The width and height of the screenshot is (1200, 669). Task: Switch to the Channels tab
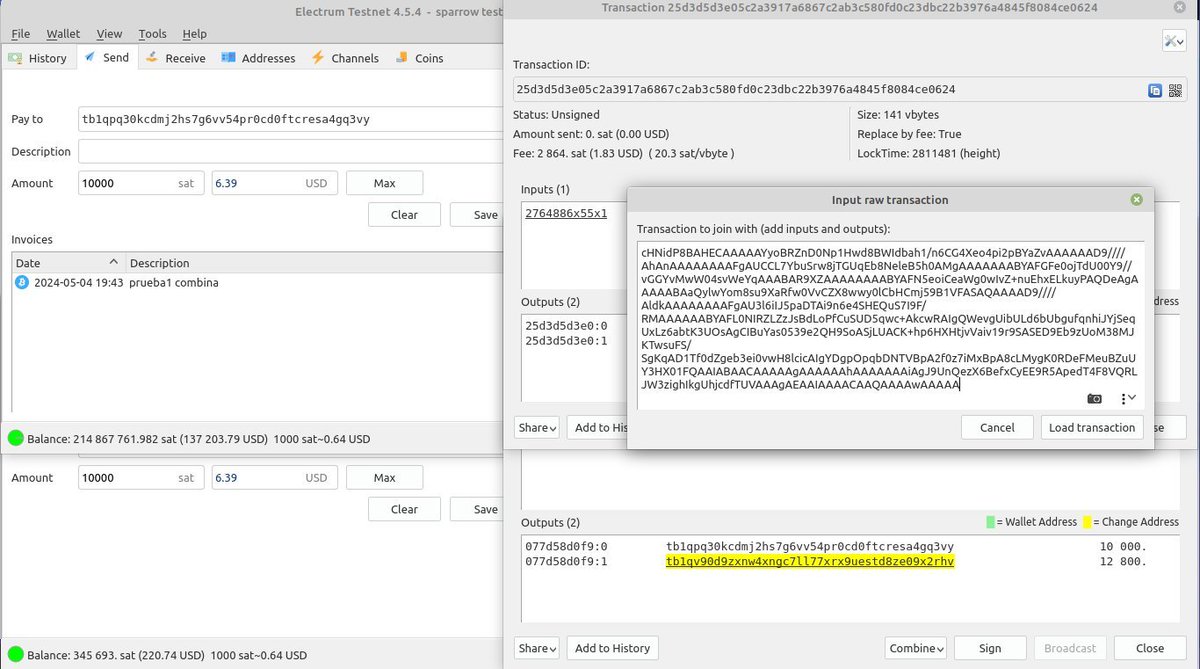coord(345,58)
